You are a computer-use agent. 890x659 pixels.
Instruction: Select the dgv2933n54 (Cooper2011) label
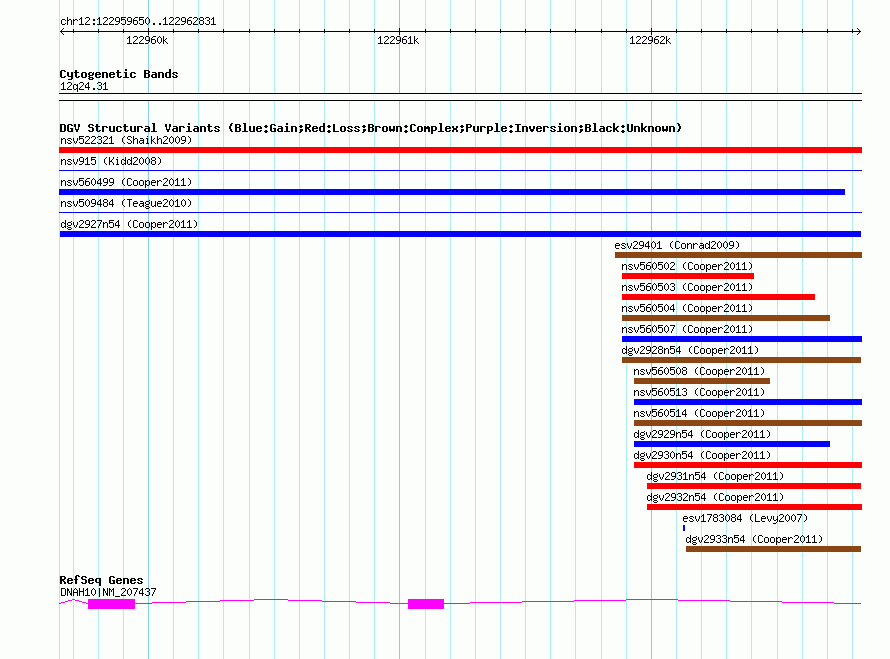pos(754,539)
